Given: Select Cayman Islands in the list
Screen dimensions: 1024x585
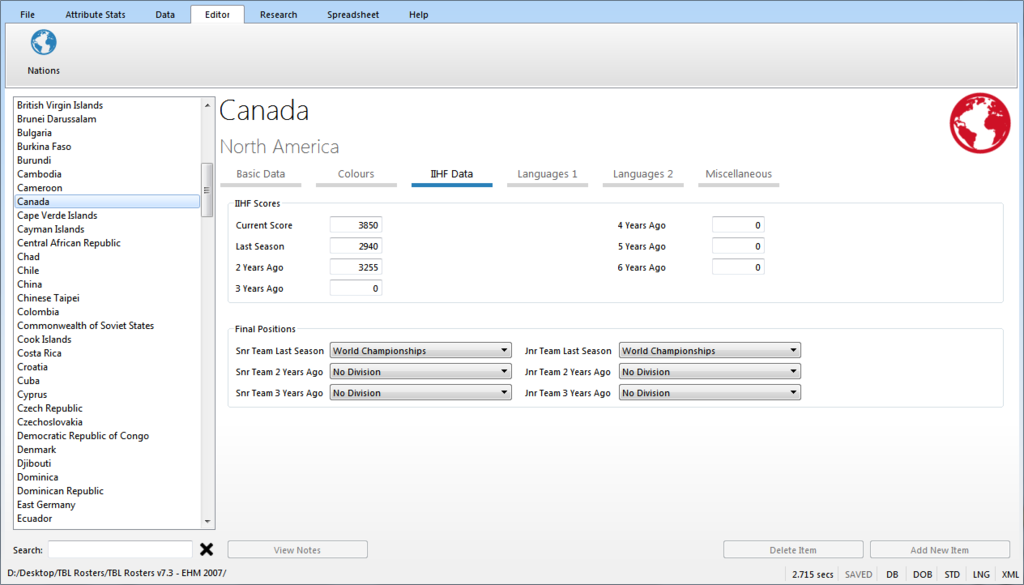Looking at the screenshot, I should pyautogui.click(x=107, y=229).
